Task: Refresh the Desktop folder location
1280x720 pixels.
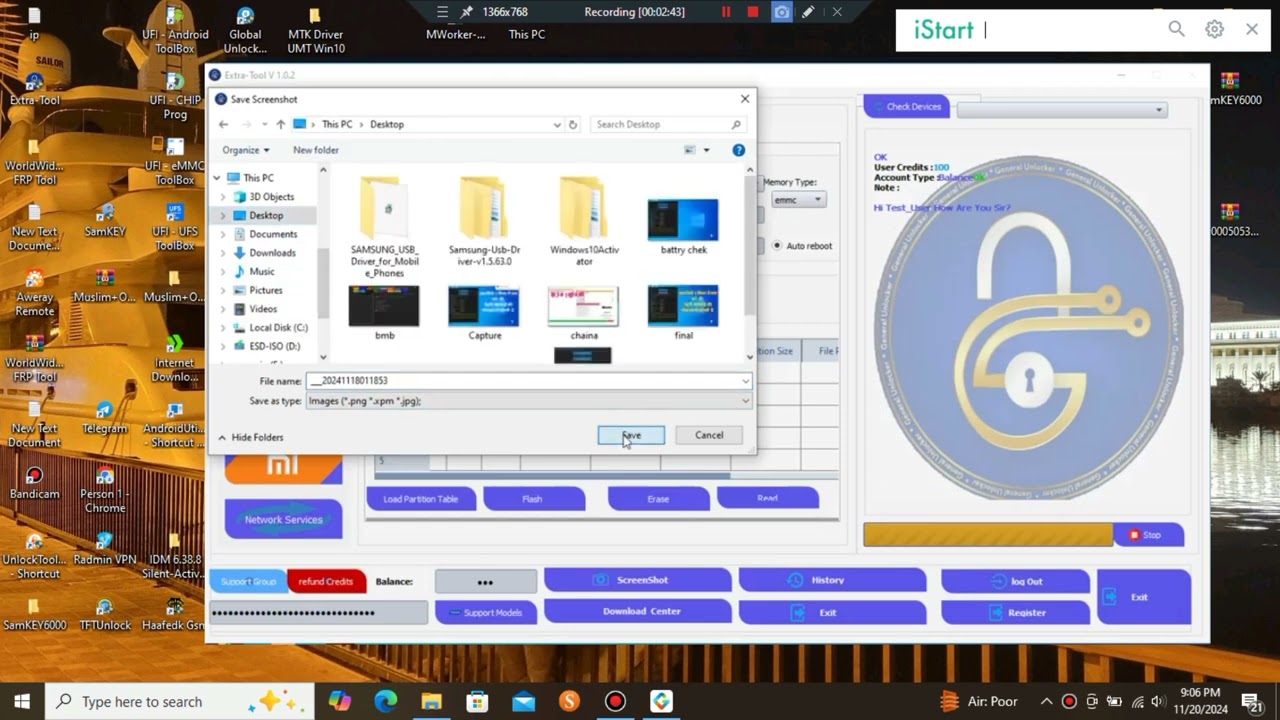Action: [x=573, y=125]
